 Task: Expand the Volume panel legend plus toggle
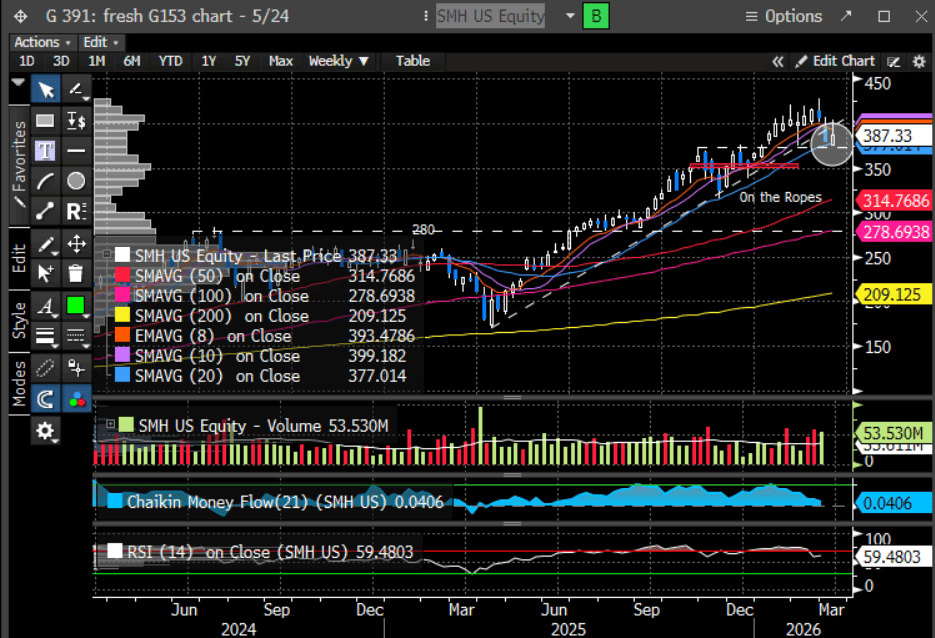111,424
